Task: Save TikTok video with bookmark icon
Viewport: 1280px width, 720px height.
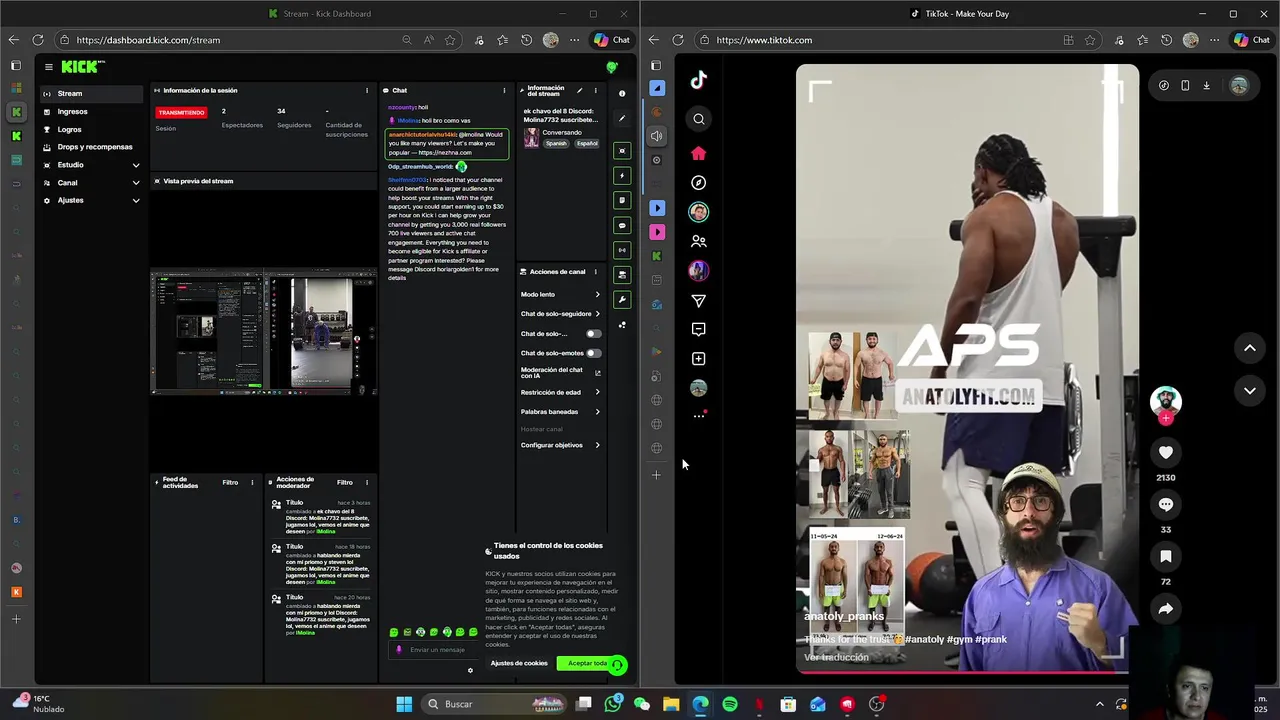Action: coord(1166,557)
